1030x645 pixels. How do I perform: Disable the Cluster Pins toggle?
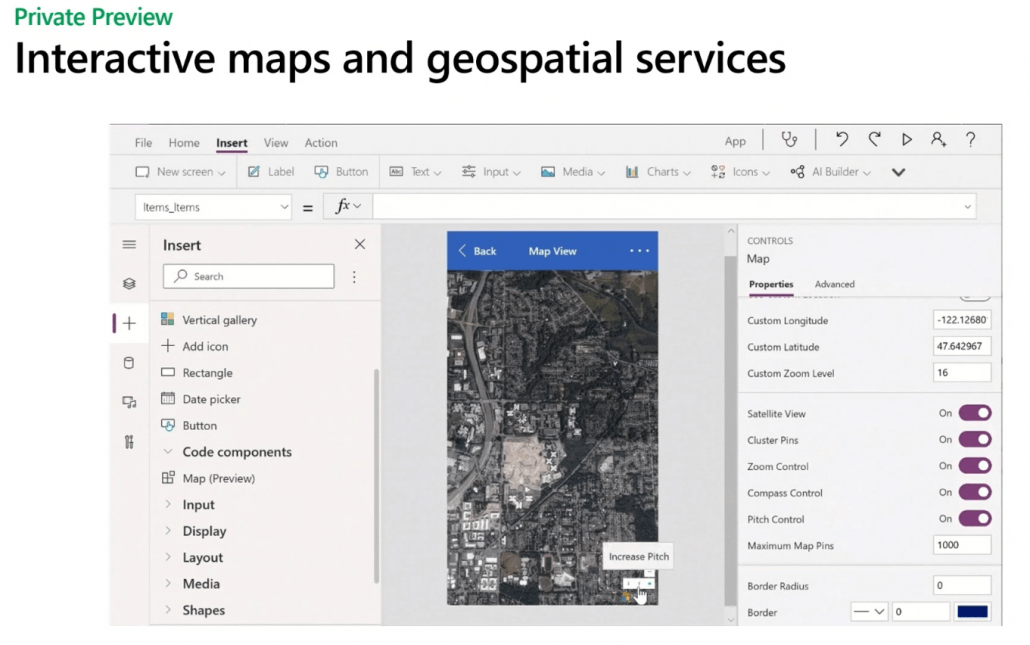[974, 440]
